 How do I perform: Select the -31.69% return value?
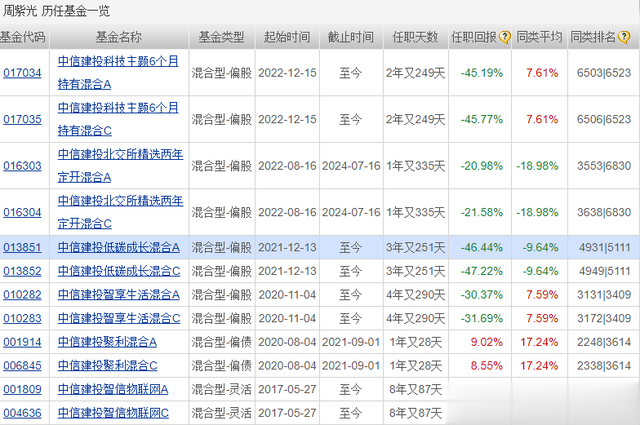[x=482, y=318]
